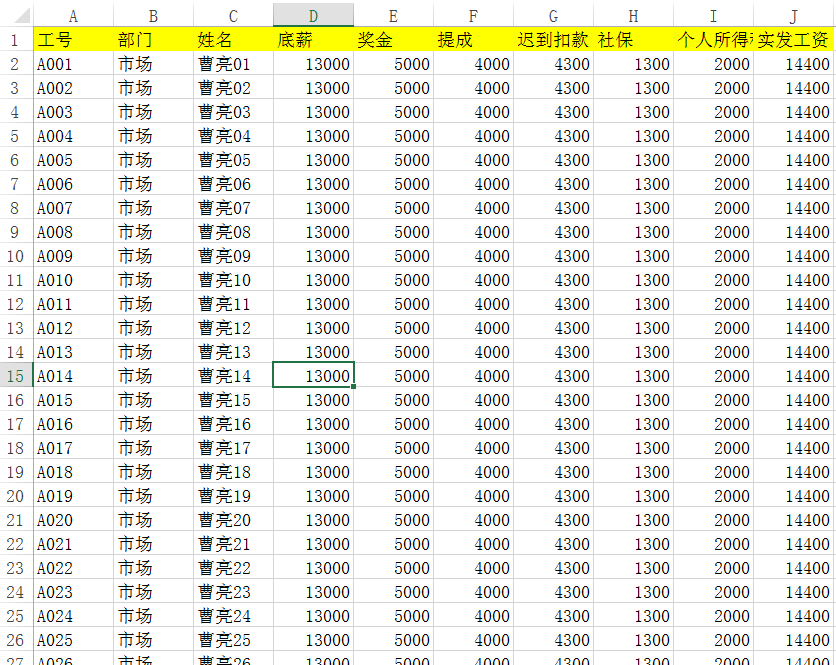The height and width of the screenshot is (665, 836).
Task: Select 2000 tax cell in row 5
Action: 713,136
